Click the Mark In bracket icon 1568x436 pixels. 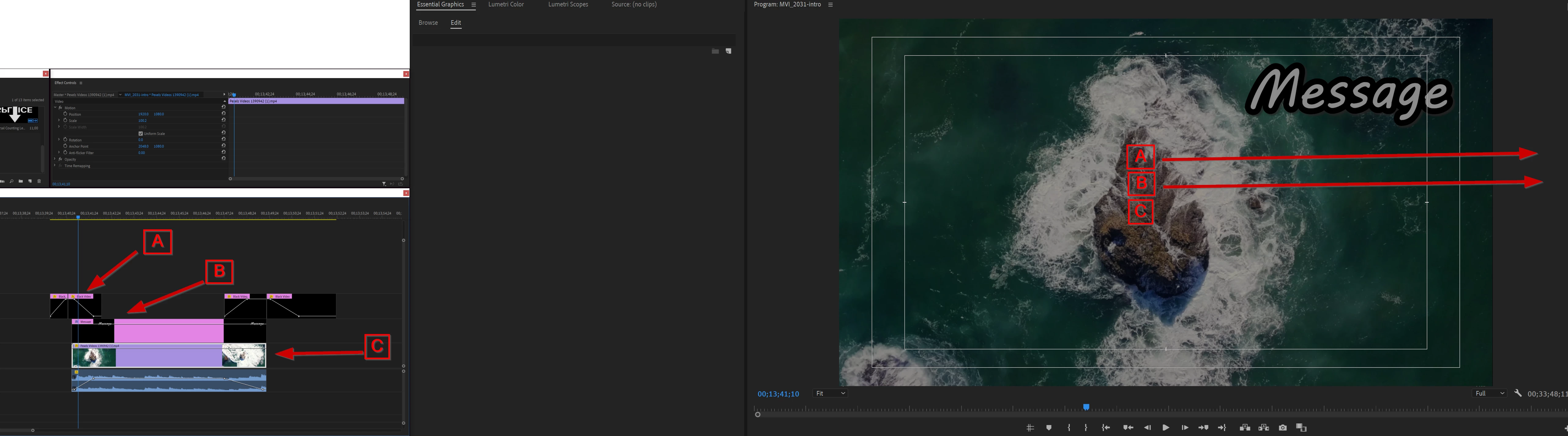[1068, 427]
